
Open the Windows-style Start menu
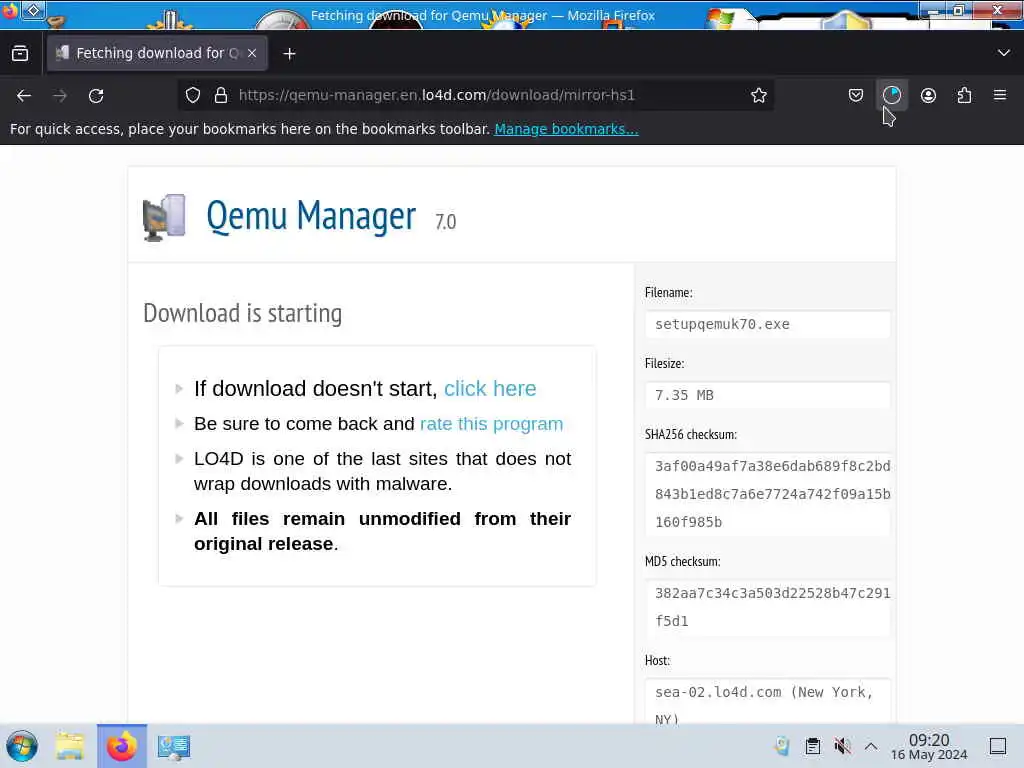(22, 746)
